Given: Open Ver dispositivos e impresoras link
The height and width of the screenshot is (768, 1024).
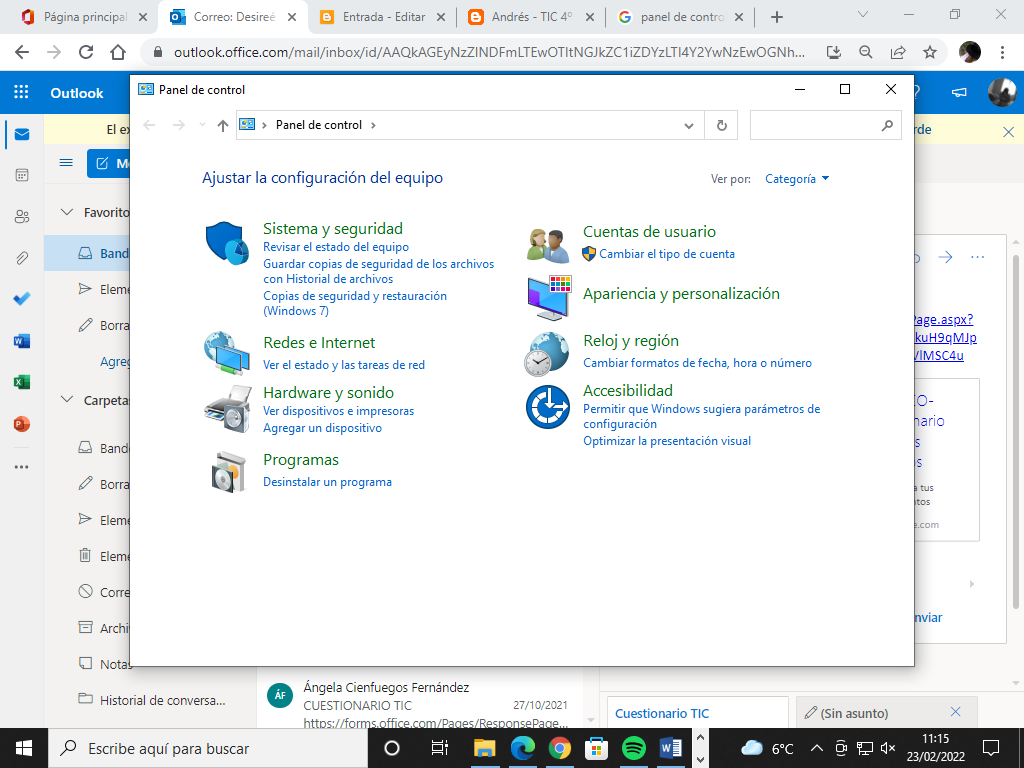Looking at the screenshot, I should [338, 411].
